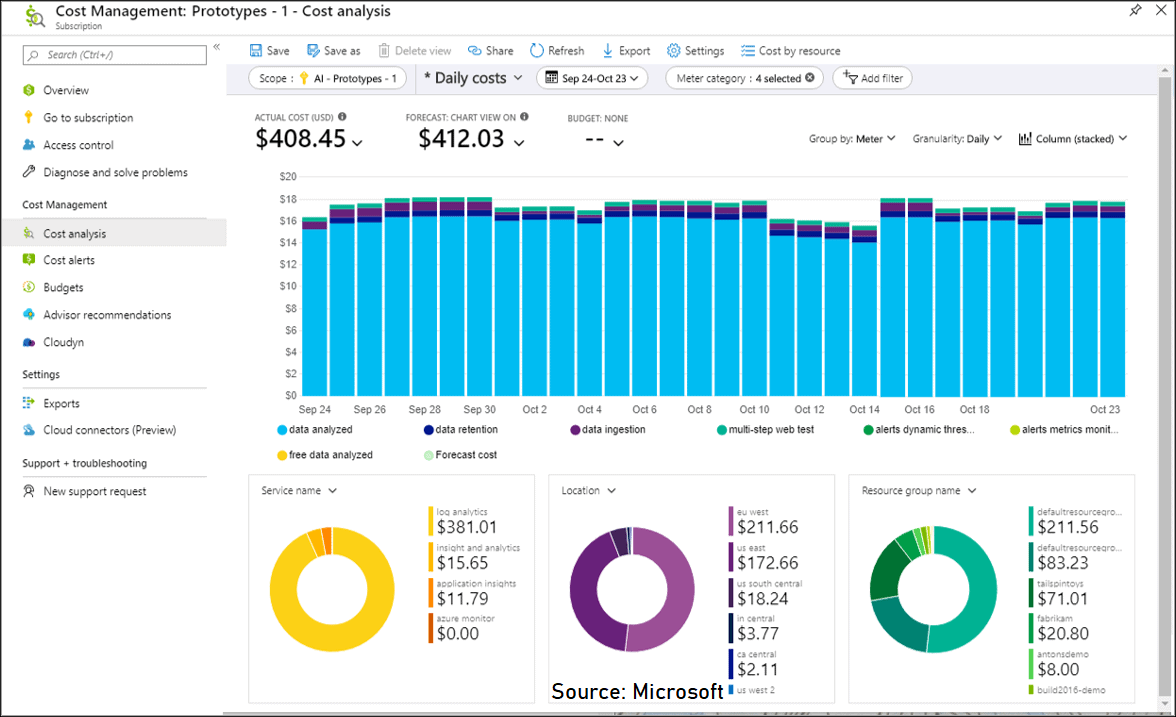
Task: Click inside the sidebar search field
Action: click(113, 54)
